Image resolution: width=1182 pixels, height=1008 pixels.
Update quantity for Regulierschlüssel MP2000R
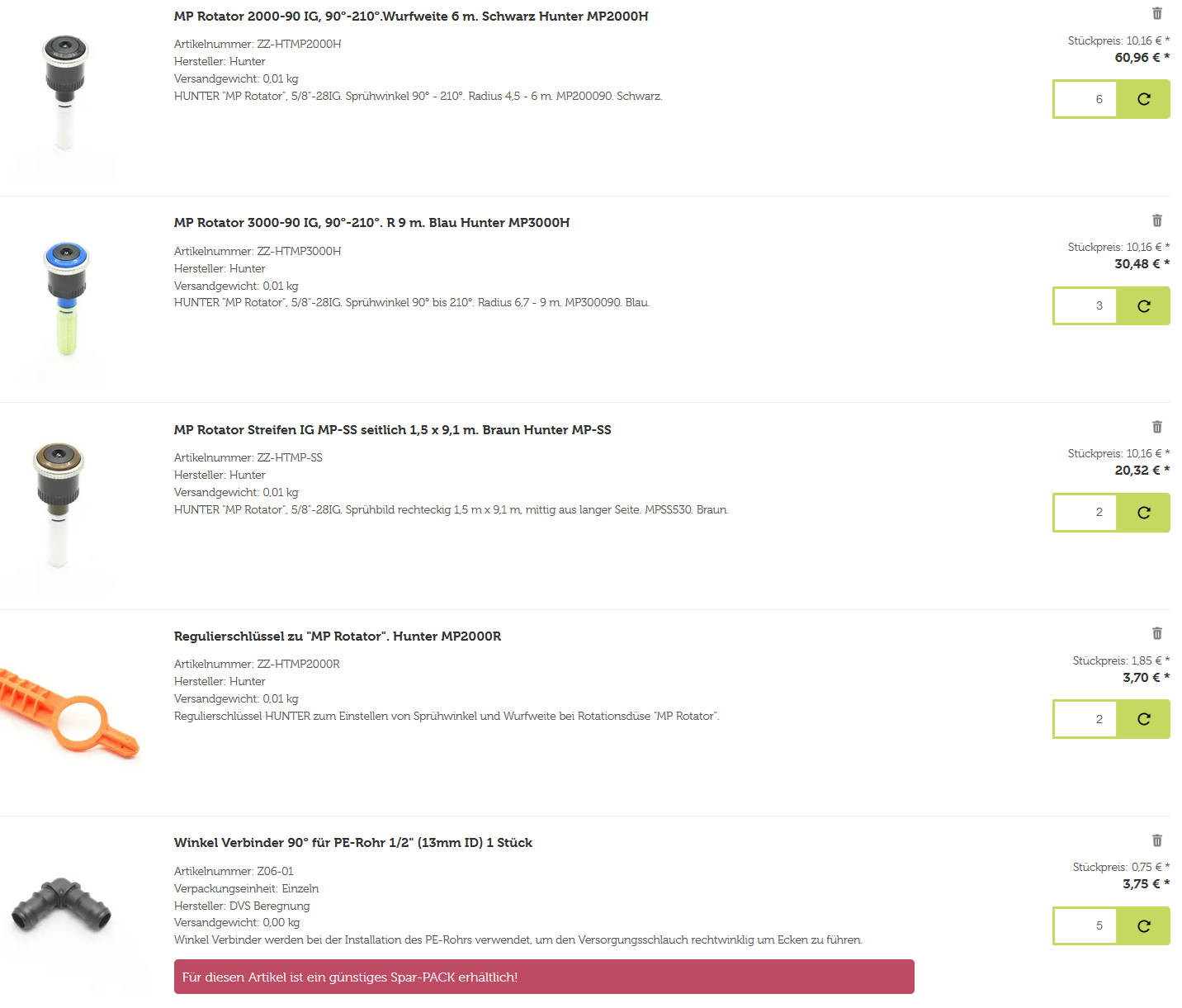pyautogui.click(x=1143, y=719)
